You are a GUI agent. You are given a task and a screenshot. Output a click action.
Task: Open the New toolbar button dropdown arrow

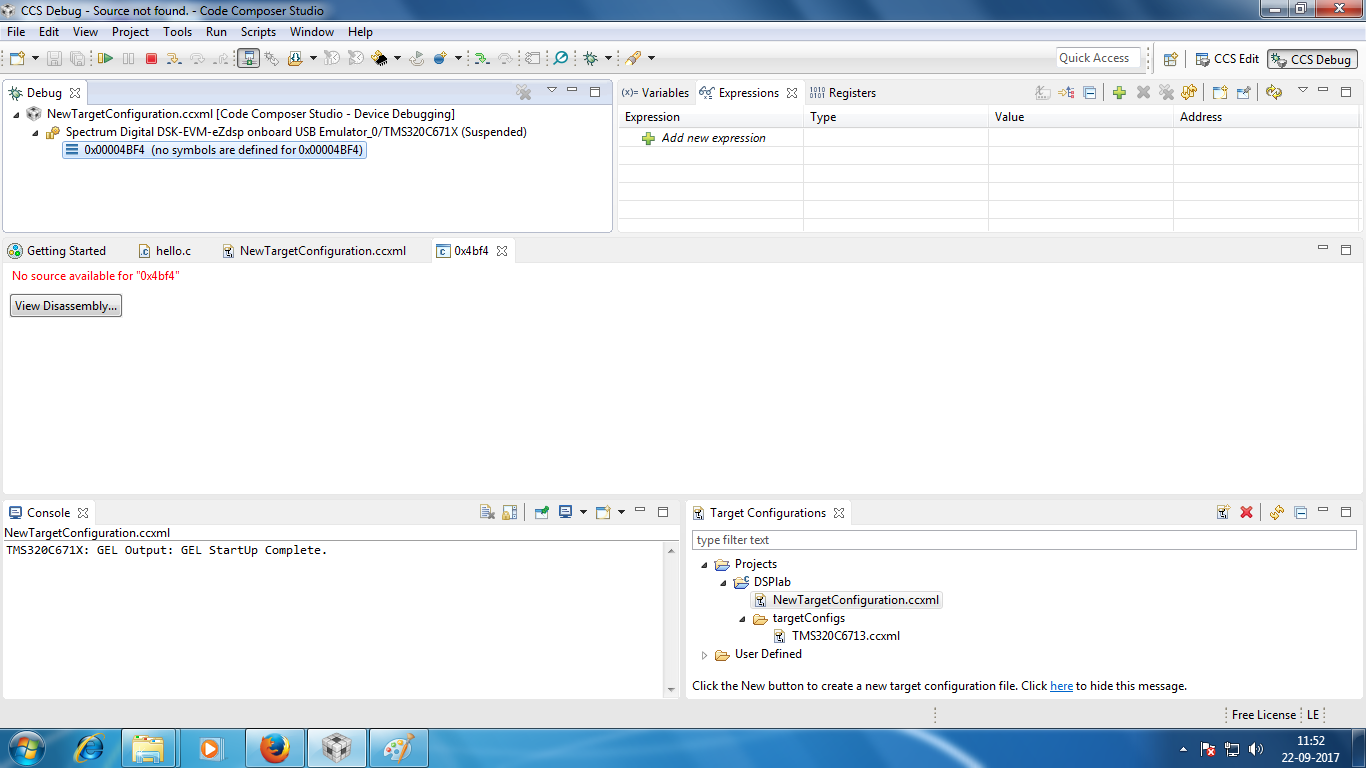coord(35,59)
